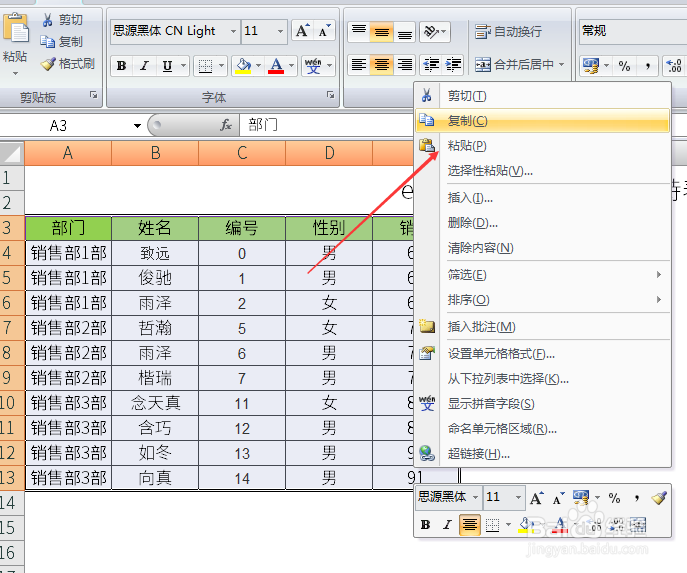Click the phonetic guide (wén) icon in ribbon
687x573 pixels.
point(313,66)
